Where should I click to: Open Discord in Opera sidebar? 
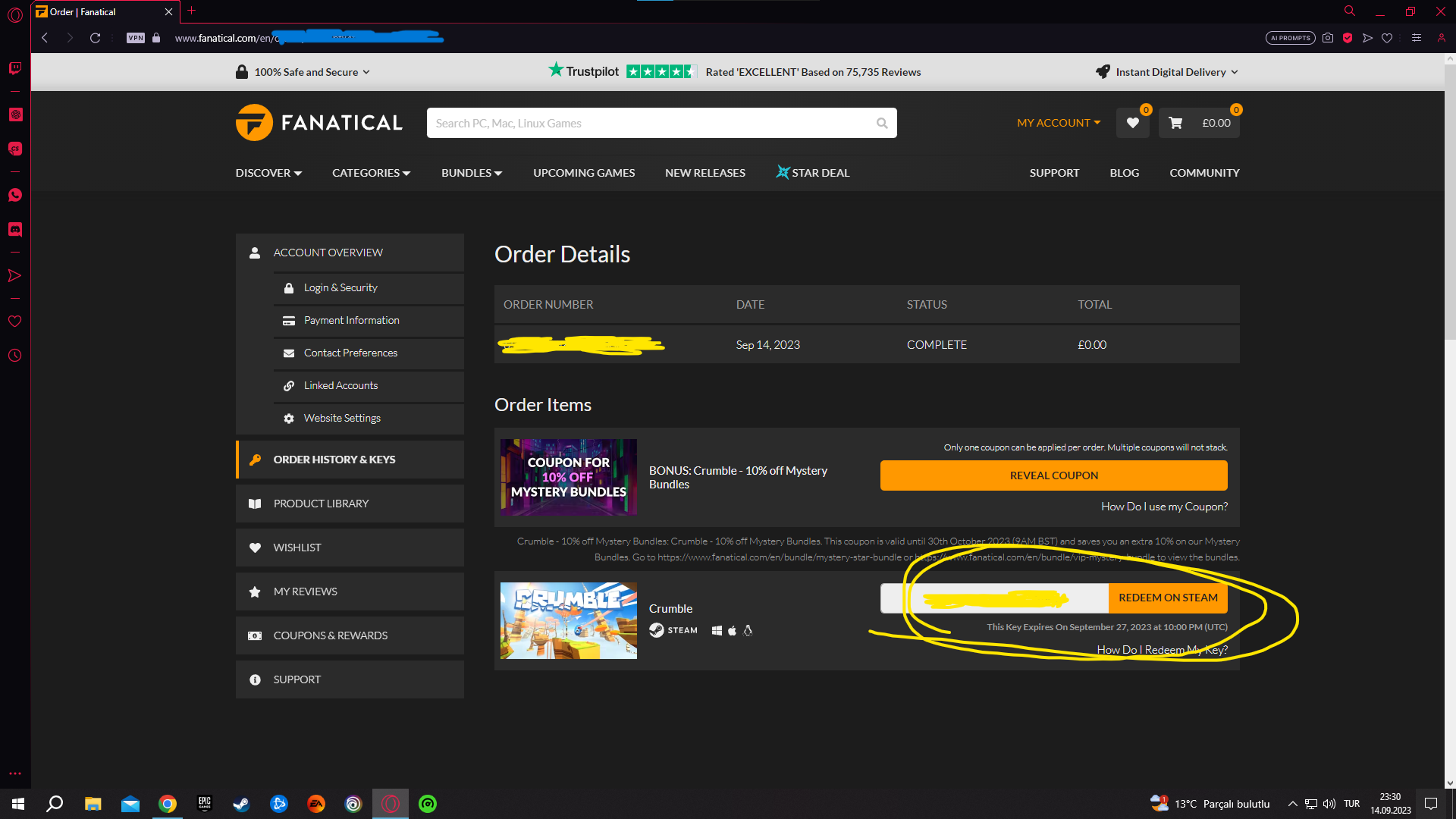click(15, 229)
